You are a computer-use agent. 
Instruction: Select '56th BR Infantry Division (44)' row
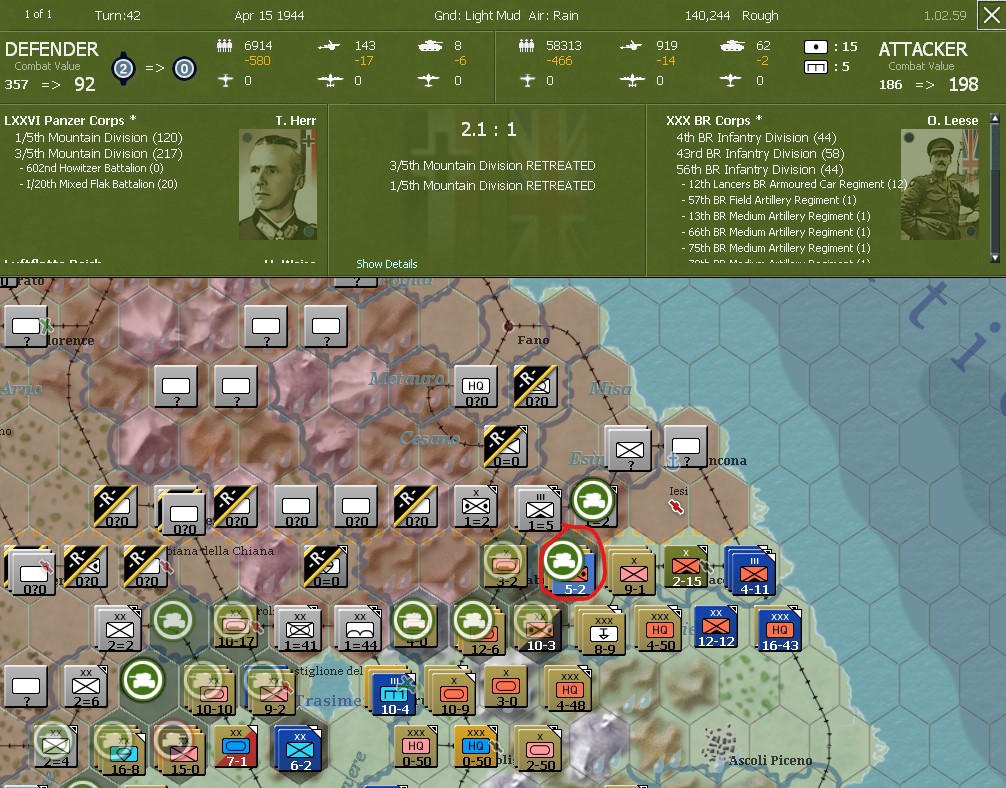pyautogui.click(x=759, y=169)
